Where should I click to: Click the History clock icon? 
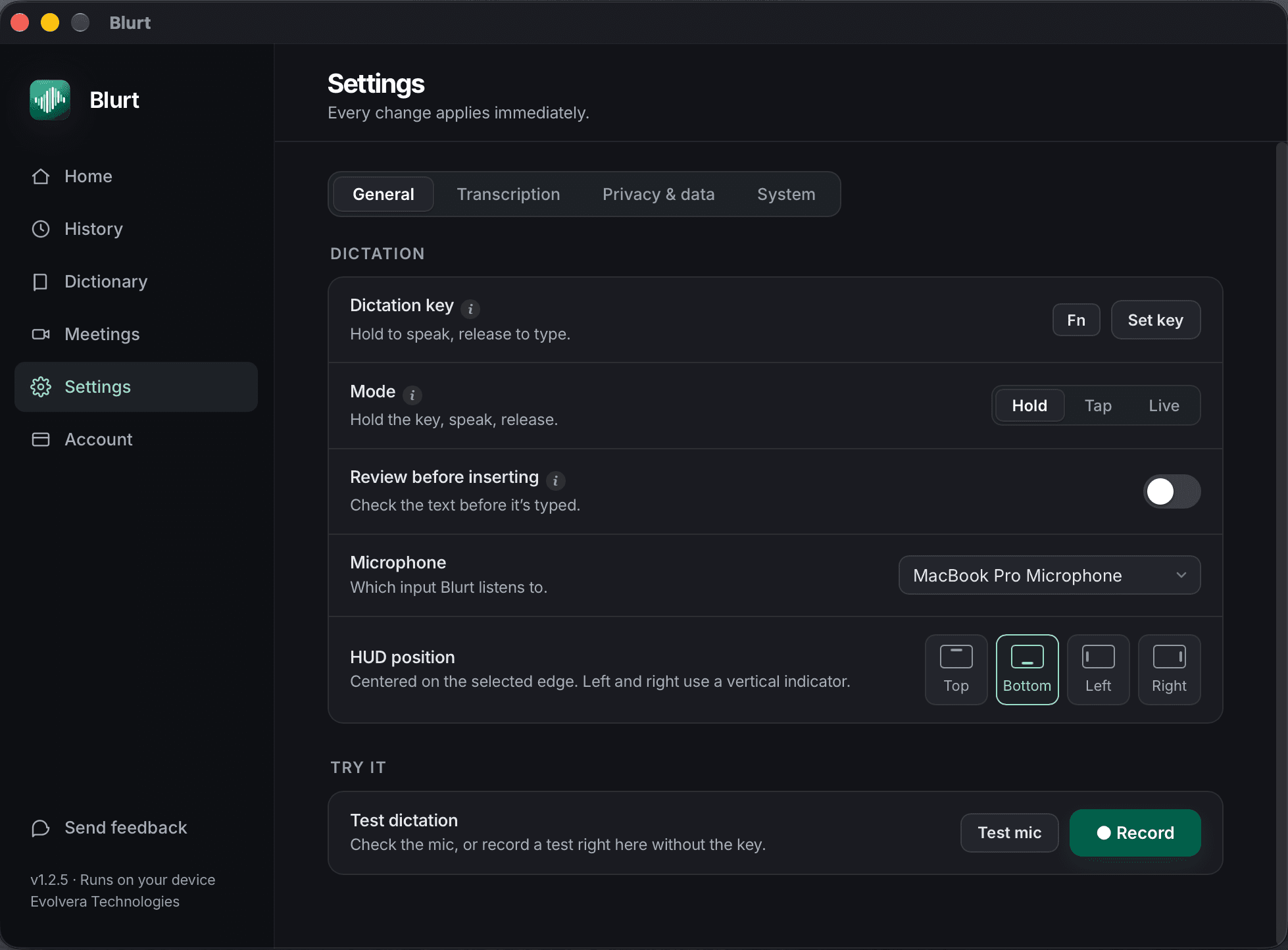point(41,229)
